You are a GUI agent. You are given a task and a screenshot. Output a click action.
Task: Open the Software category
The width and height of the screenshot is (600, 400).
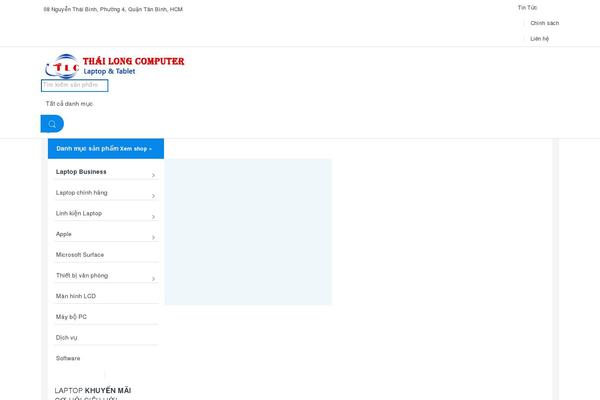[68, 358]
